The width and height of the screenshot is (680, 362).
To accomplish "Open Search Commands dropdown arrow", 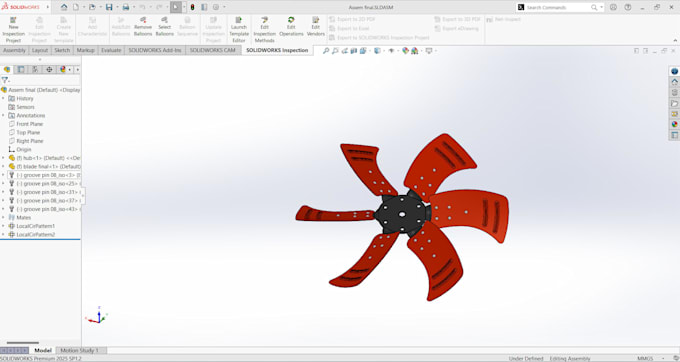I will (x=601, y=7).
